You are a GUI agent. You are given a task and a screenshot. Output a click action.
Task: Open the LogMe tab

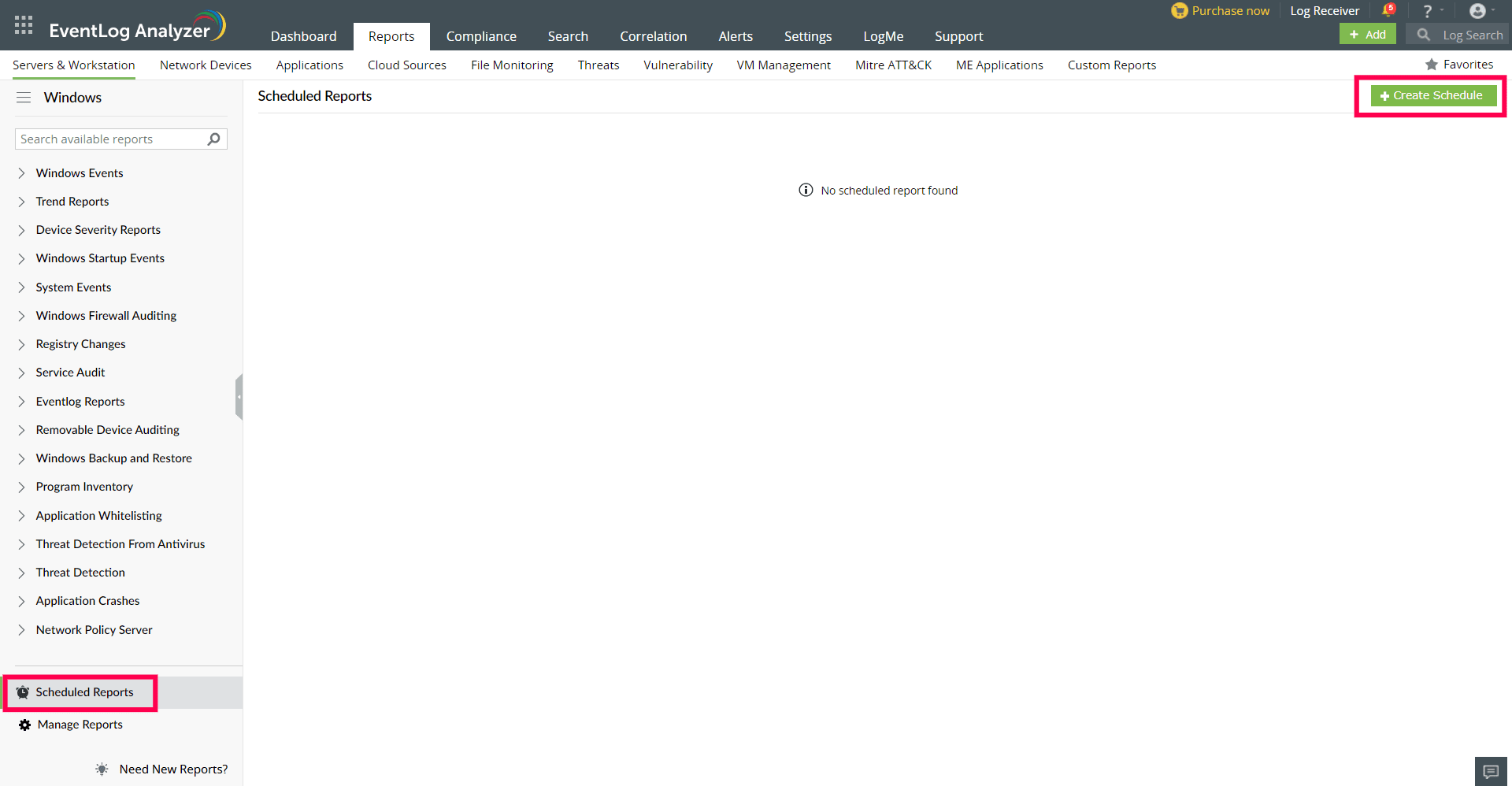click(883, 36)
